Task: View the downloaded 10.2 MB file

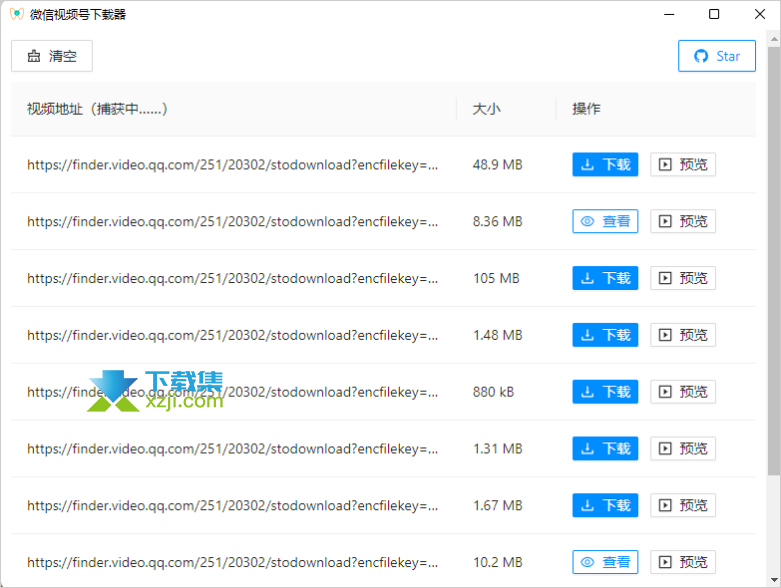Action: tap(605, 563)
